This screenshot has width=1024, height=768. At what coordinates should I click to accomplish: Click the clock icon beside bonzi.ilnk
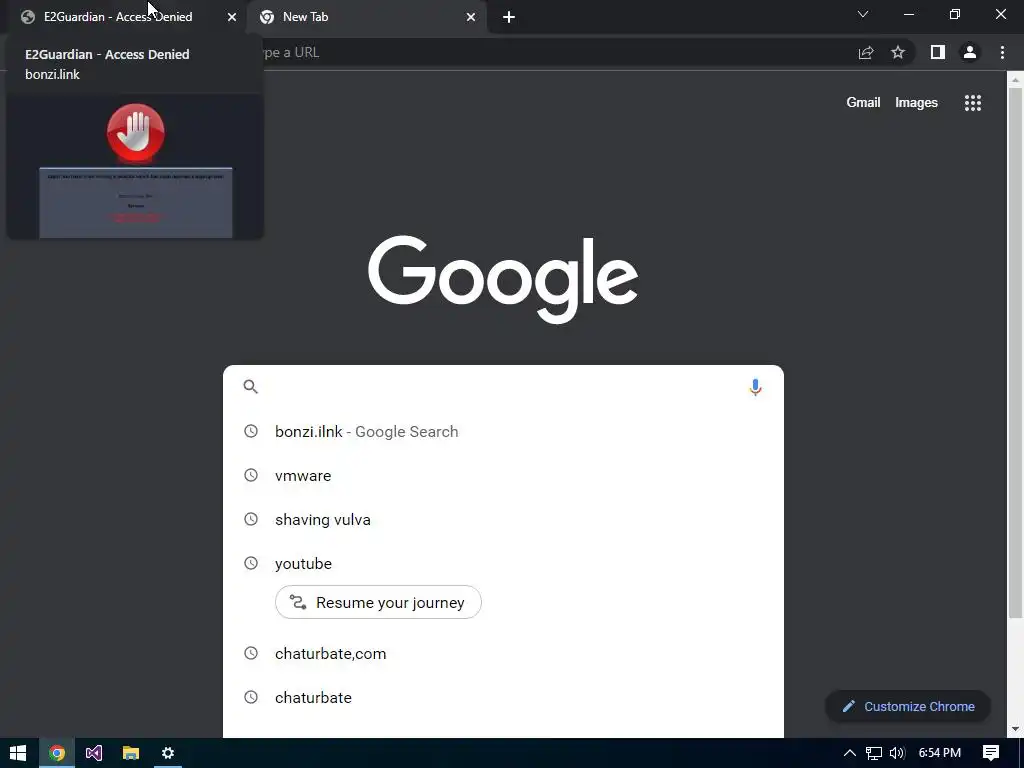point(251,431)
